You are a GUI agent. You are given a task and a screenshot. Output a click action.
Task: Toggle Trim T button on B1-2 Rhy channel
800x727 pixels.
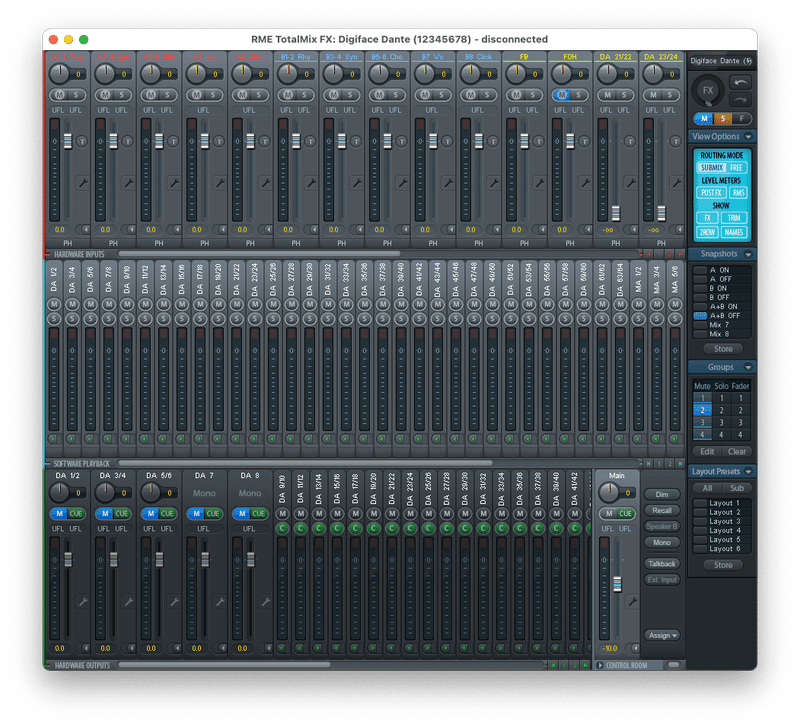tap(310, 141)
